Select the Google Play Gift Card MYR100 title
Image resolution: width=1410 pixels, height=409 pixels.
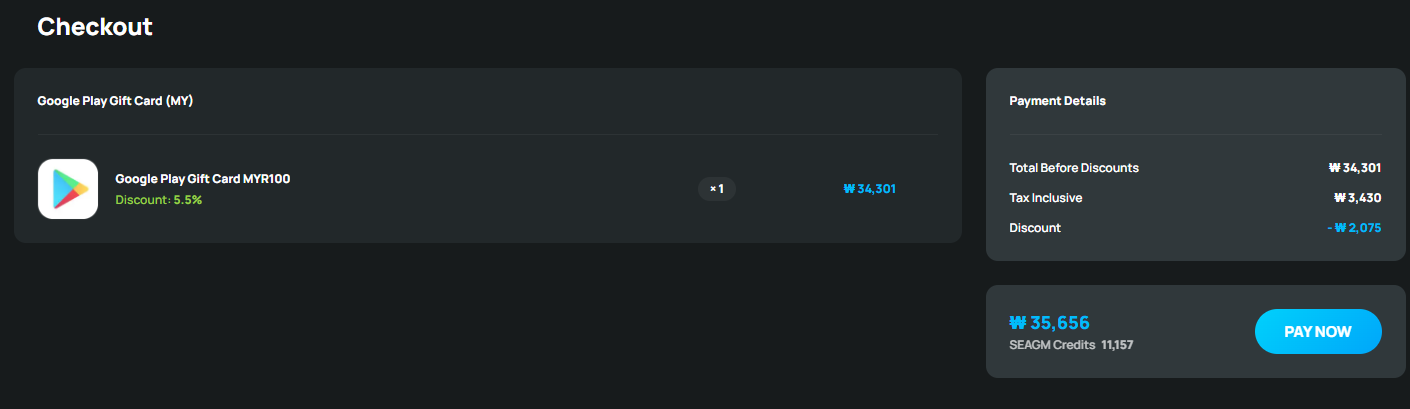click(x=203, y=179)
